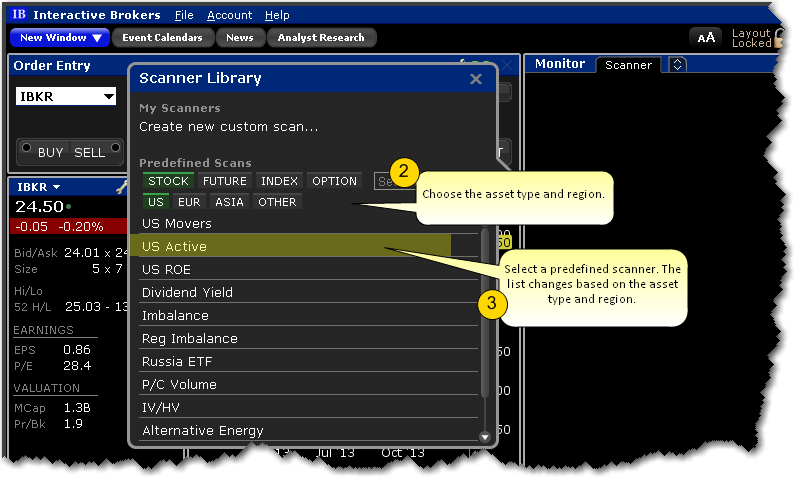Image resolution: width=803 pixels, height=482 pixels.
Task: Select the STOCK asset type filter
Action: click(x=168, y=181)
